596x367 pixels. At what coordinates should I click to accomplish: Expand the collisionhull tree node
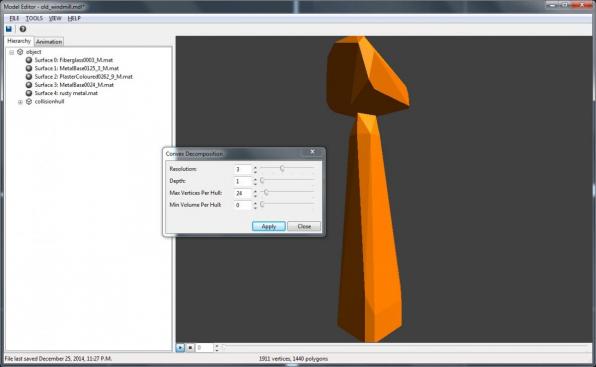coord(20,102)
